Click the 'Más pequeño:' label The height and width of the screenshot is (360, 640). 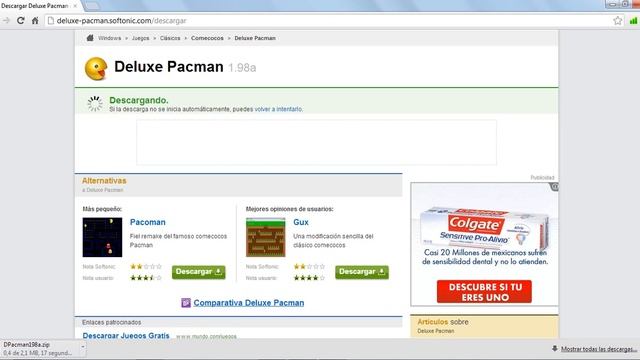[x=102, y=209]
